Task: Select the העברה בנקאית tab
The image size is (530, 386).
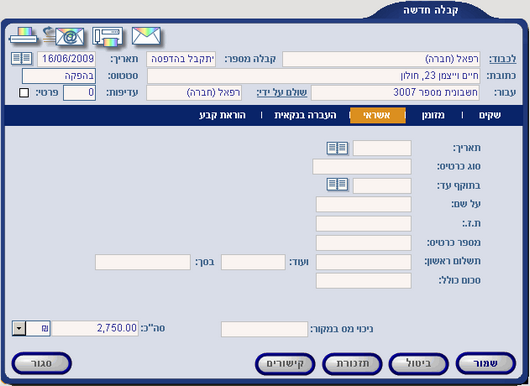Action: point(305,115)
